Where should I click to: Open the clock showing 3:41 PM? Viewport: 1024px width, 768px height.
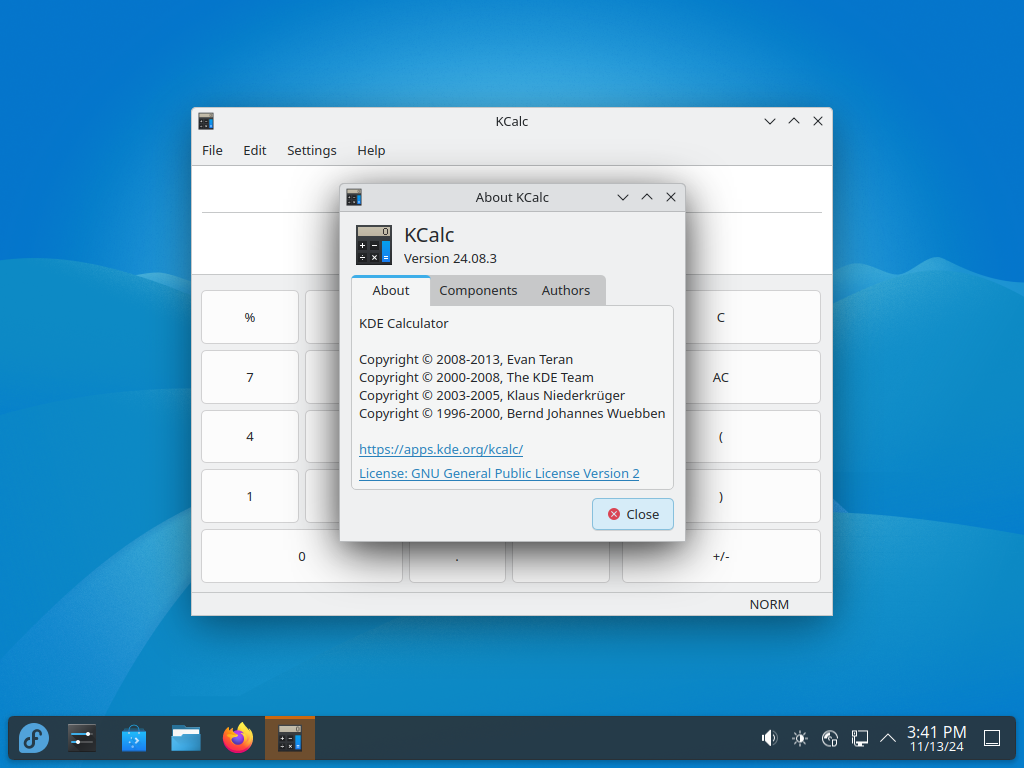(936, 739)
